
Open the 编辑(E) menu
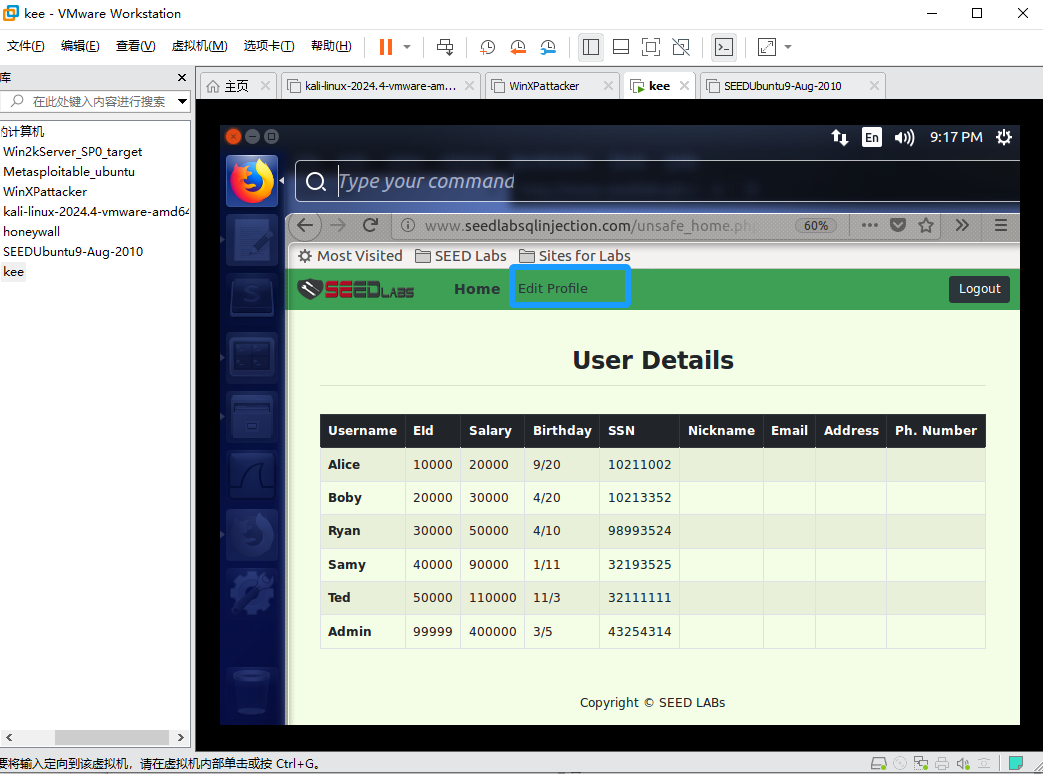pyautogui.click(x=80, y=46)
